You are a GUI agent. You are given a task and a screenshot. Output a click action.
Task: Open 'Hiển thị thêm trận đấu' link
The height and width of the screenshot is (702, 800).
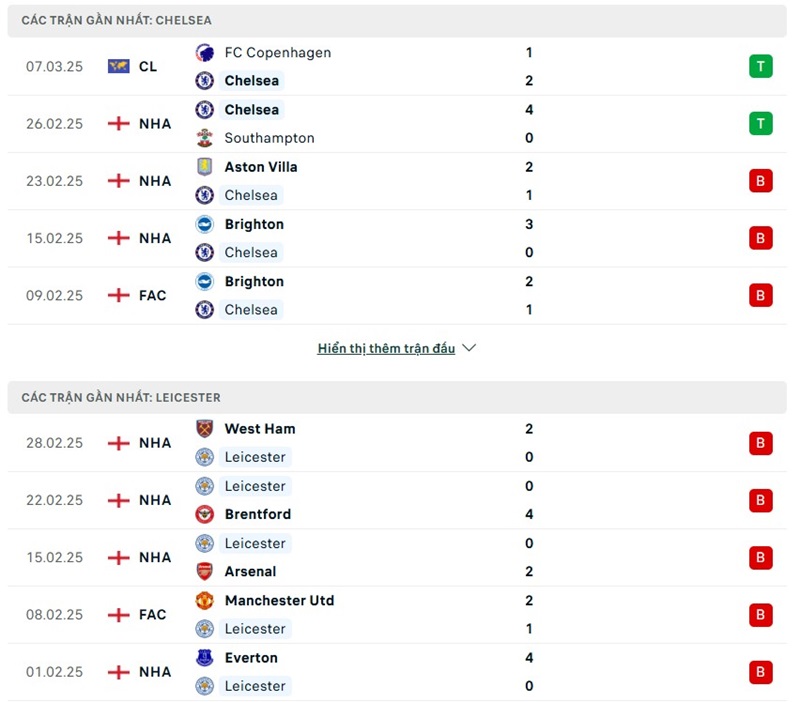click(386, 348)
